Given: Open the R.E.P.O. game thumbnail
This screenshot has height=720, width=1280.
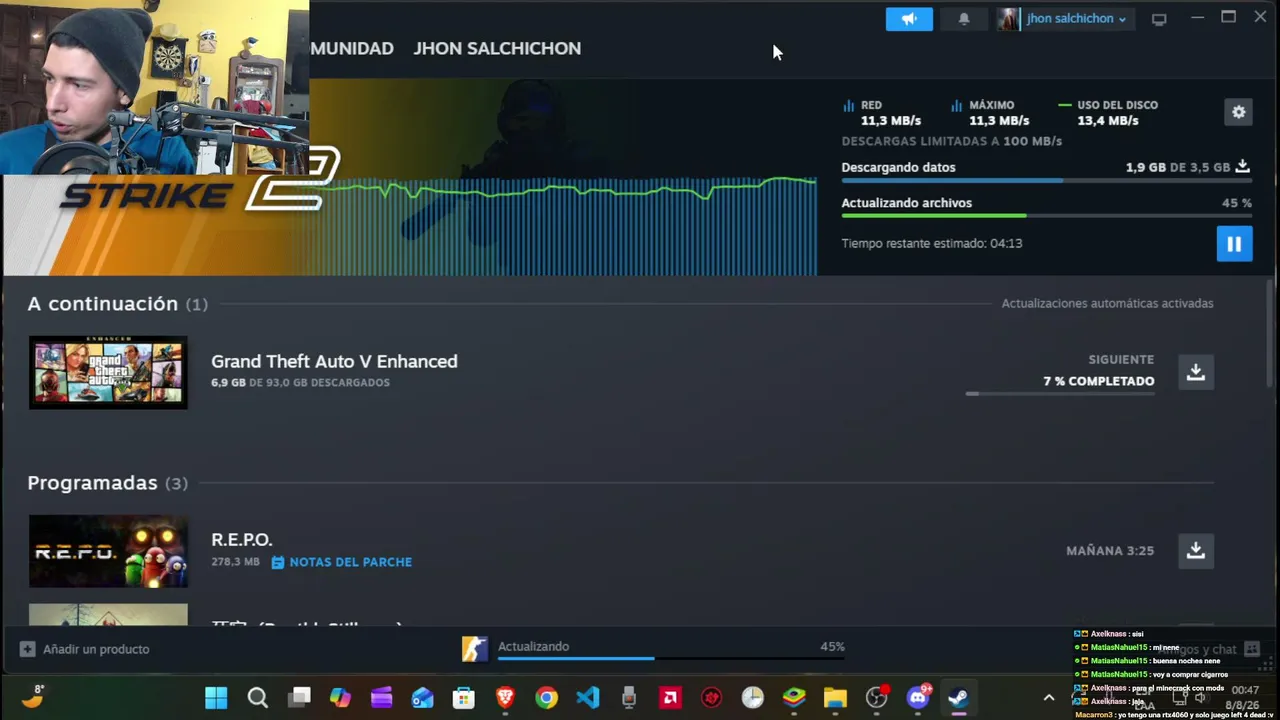Looking at the screenshot, I should tap(108, 551).
